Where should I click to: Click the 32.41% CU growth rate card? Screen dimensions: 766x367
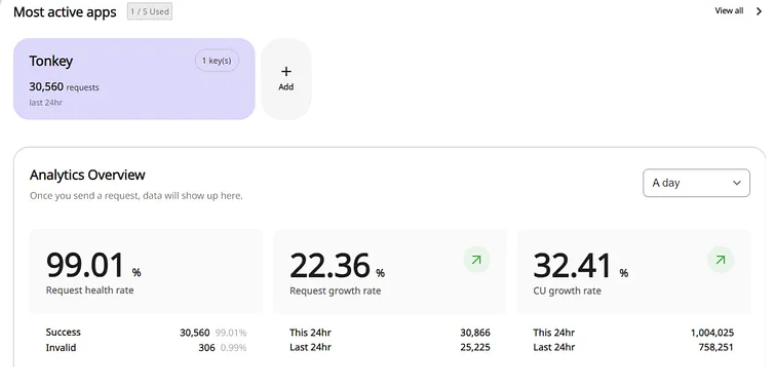pyautogui.click(x=634, y=271)
